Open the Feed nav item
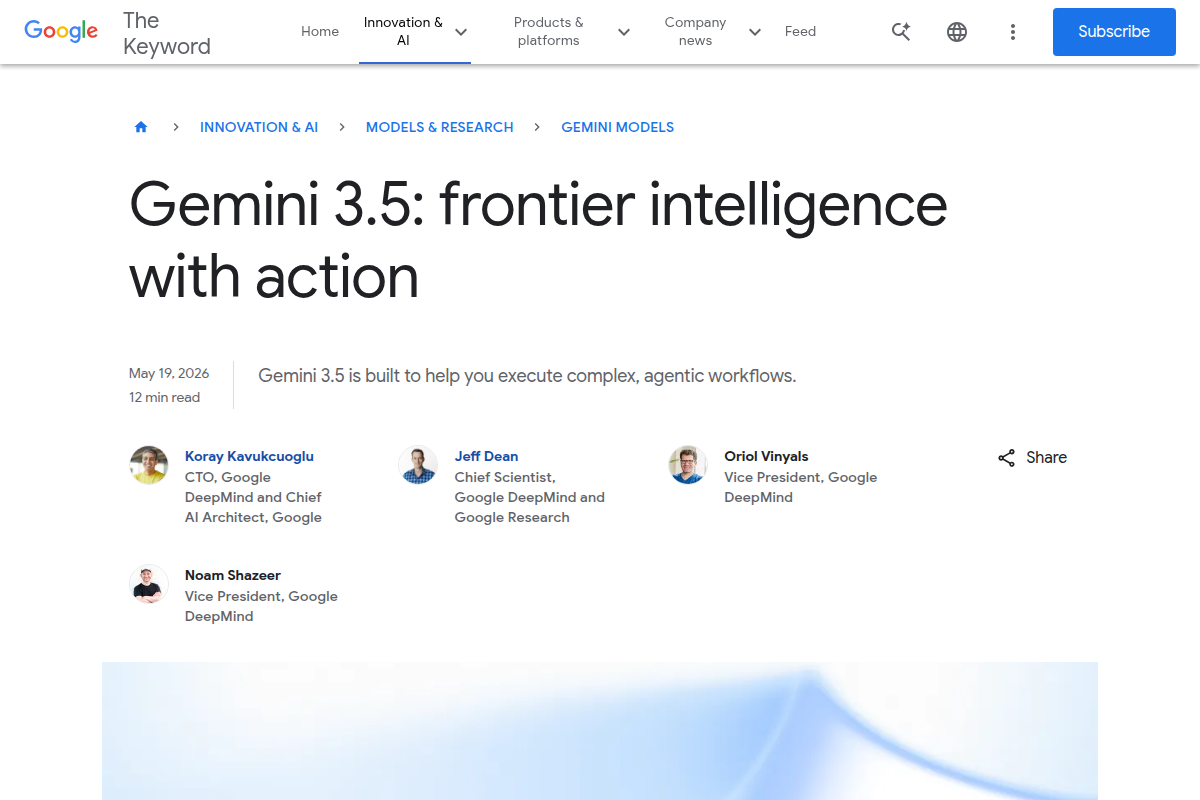Screen dimensions: 1200x800 [x=800, y=32]
